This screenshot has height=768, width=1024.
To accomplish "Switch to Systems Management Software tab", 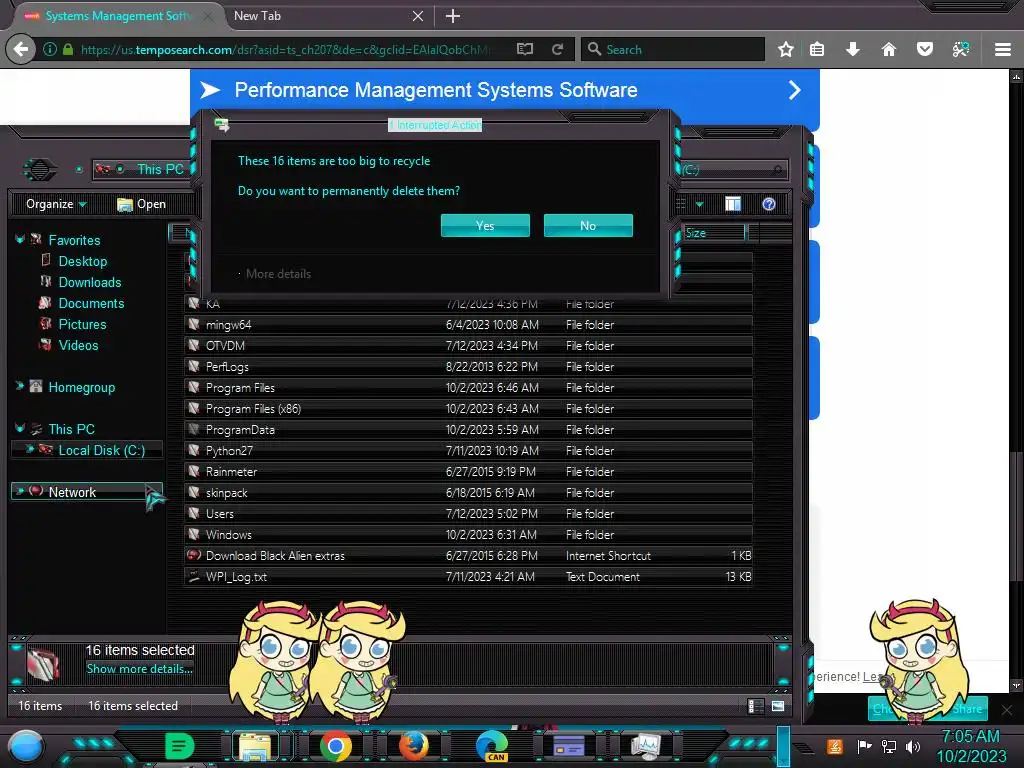I will 118,16.
